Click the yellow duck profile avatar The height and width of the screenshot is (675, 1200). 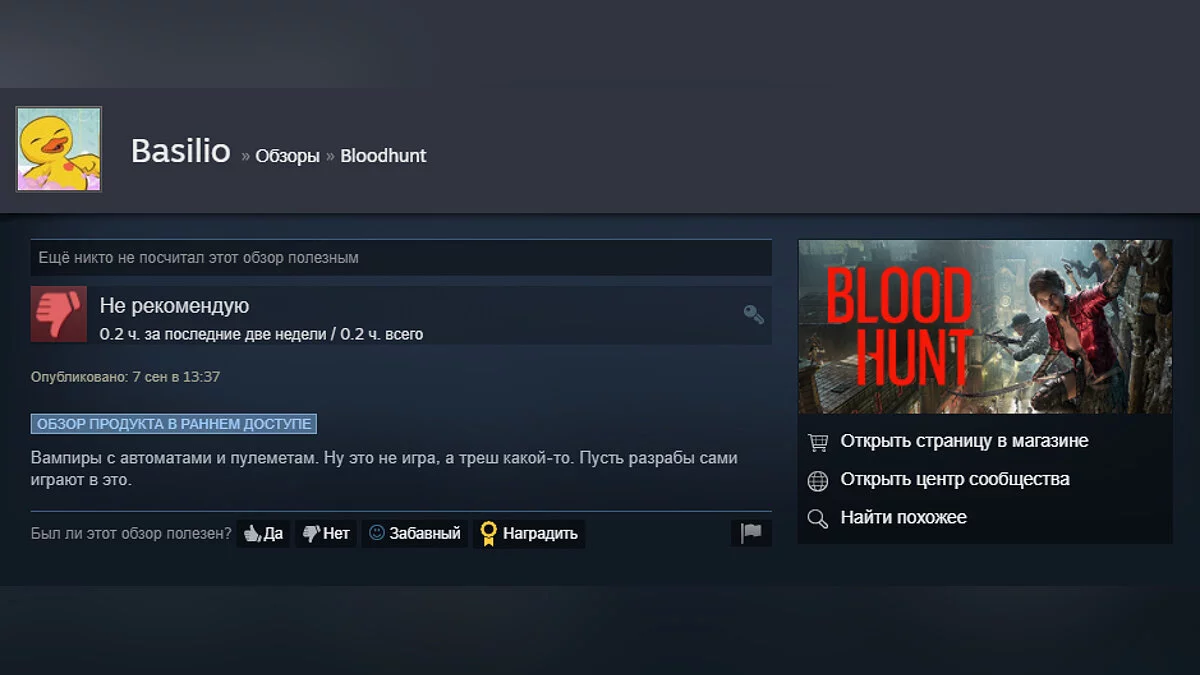coord(59,149)
